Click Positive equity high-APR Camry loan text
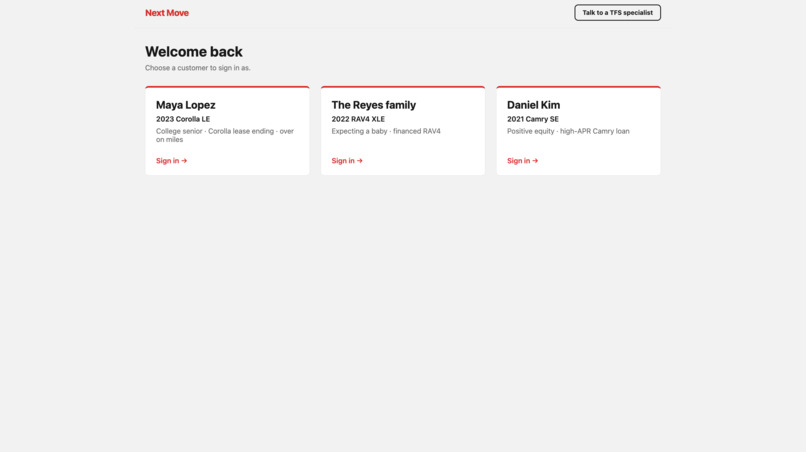Screen dimensions: 806x452 569,131
